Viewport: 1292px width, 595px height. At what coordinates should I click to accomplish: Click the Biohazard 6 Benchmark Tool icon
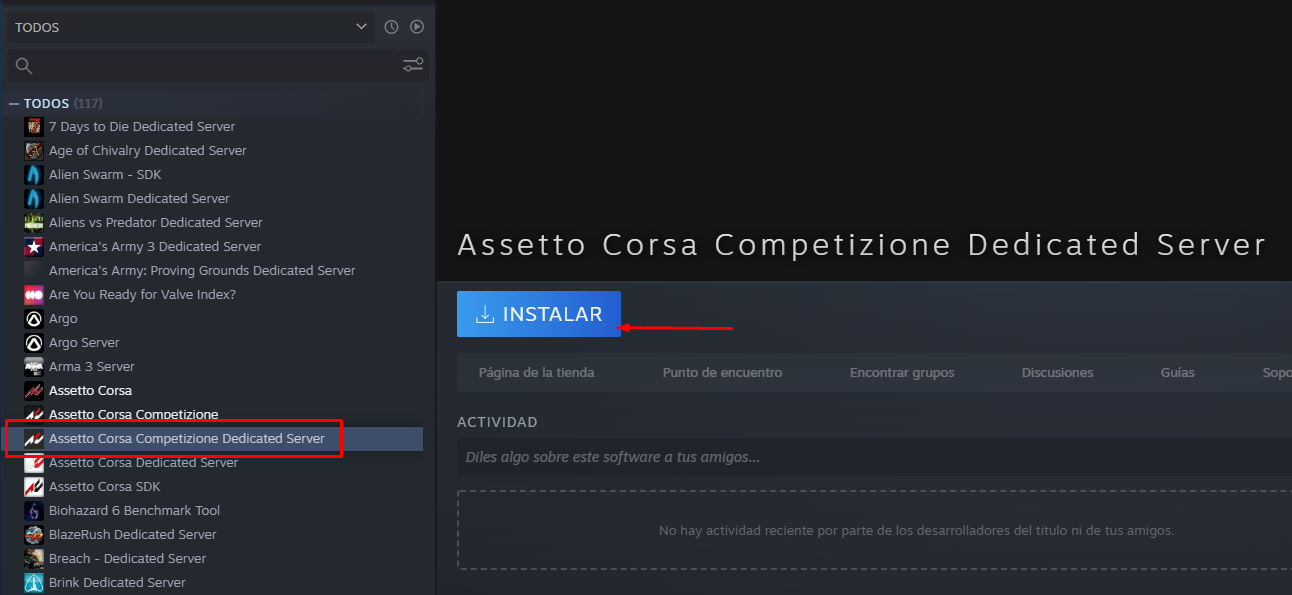tap(34, 511)
